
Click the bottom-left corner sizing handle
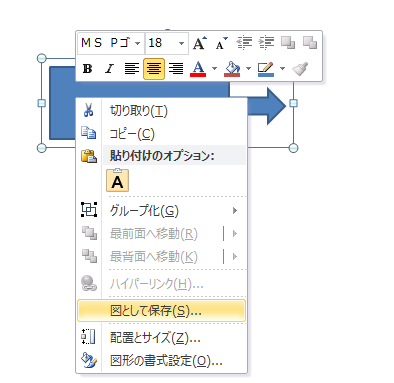tap(41, 148)
